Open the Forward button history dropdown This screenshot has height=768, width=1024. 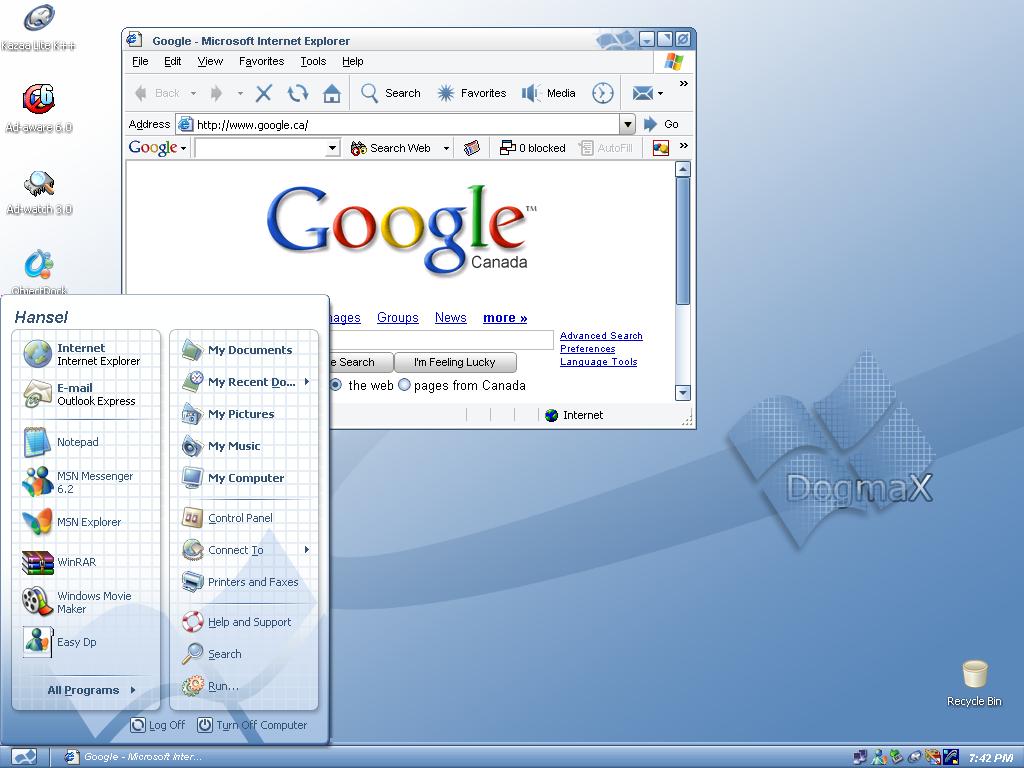coord(240,93)
